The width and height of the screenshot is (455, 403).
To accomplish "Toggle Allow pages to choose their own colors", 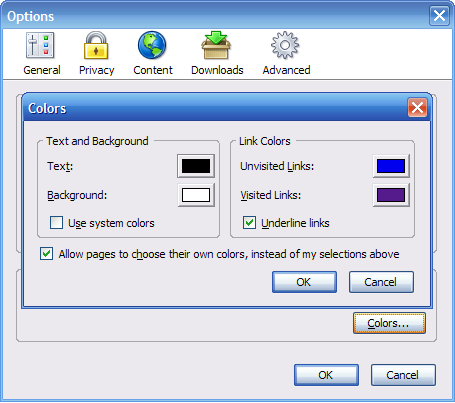I will [46, 254].
